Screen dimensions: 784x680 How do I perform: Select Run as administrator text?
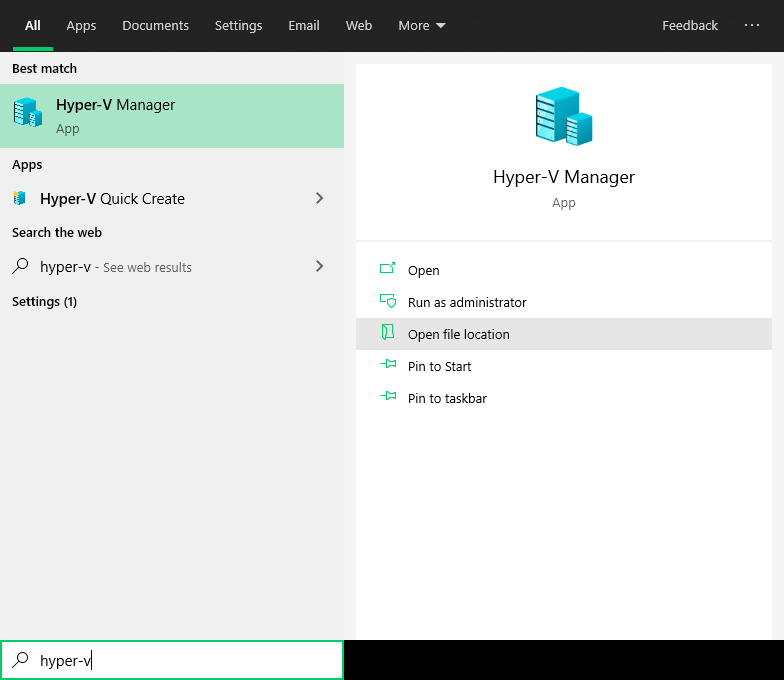(x=467, y=302)
